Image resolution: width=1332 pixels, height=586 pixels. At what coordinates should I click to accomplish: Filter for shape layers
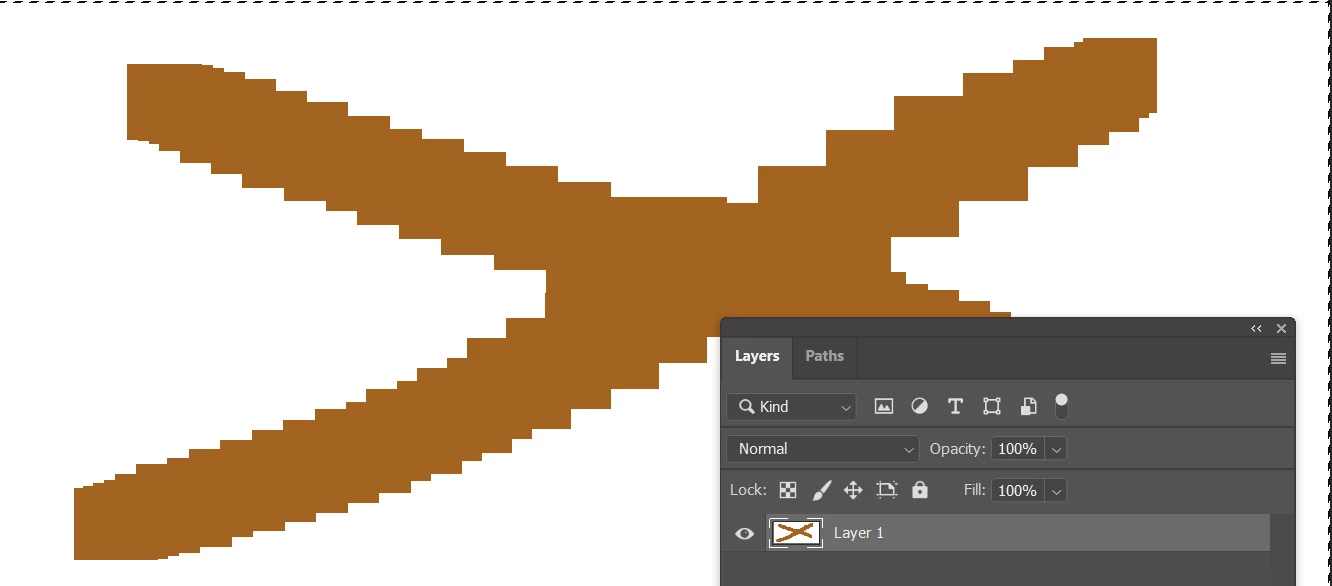click(991, 406)
